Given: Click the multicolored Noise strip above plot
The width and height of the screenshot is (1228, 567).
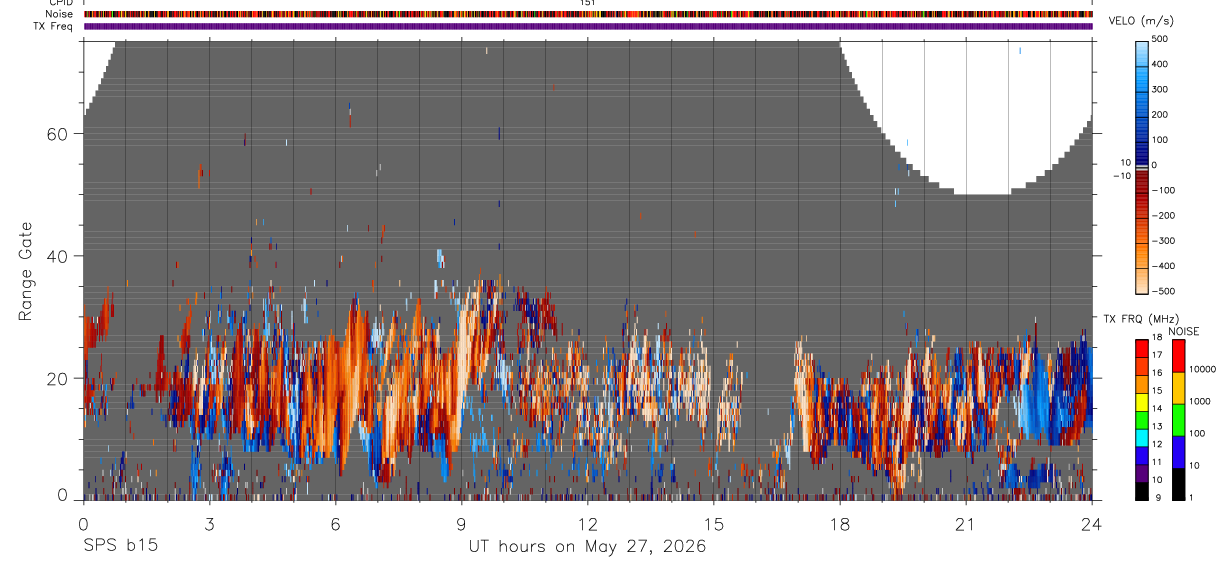Looking at the screenshot, I should (x=588, y=14).
